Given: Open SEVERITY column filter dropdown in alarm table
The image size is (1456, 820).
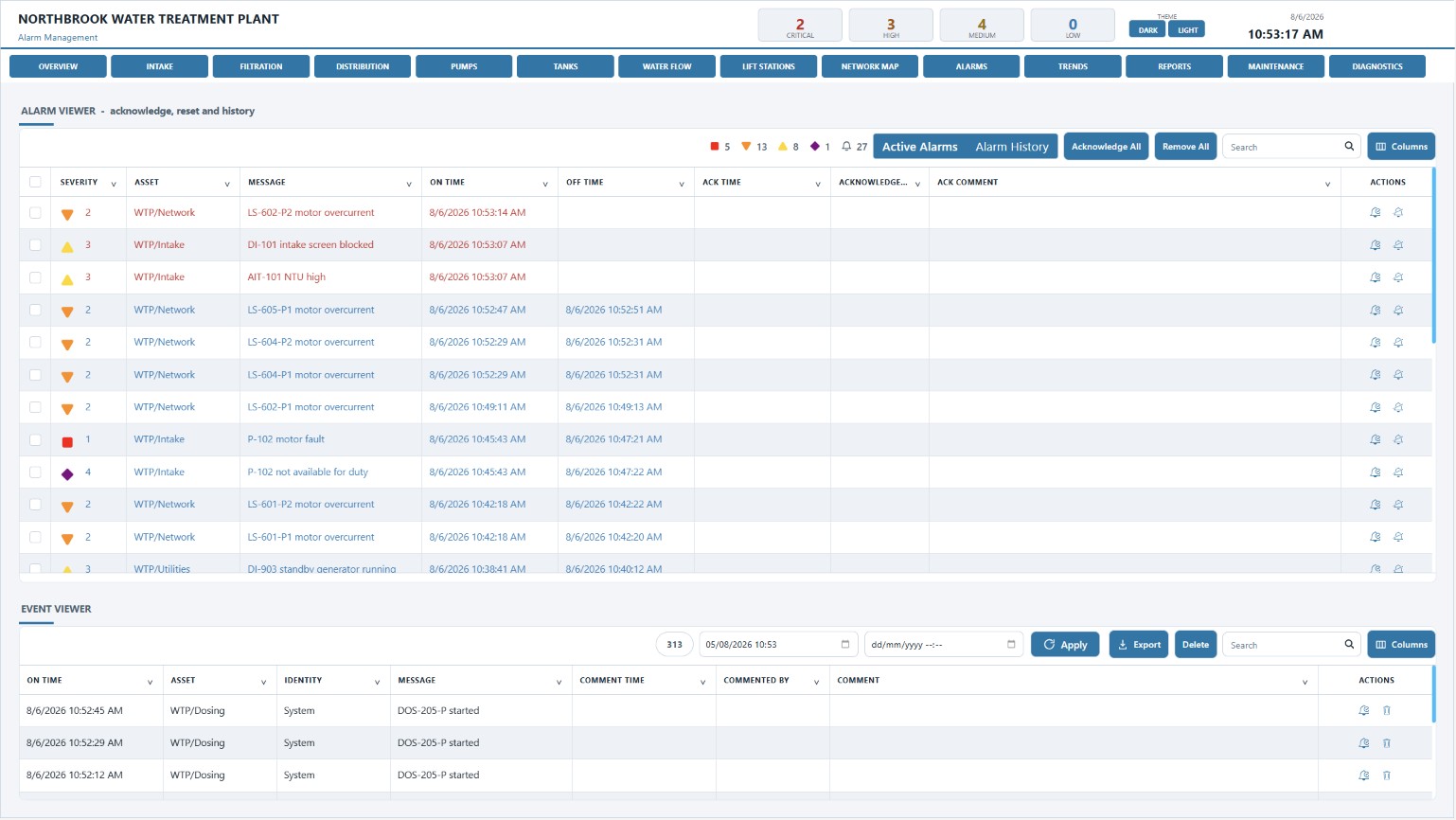Looking at the screenshot, I should [x=114, y=184].
